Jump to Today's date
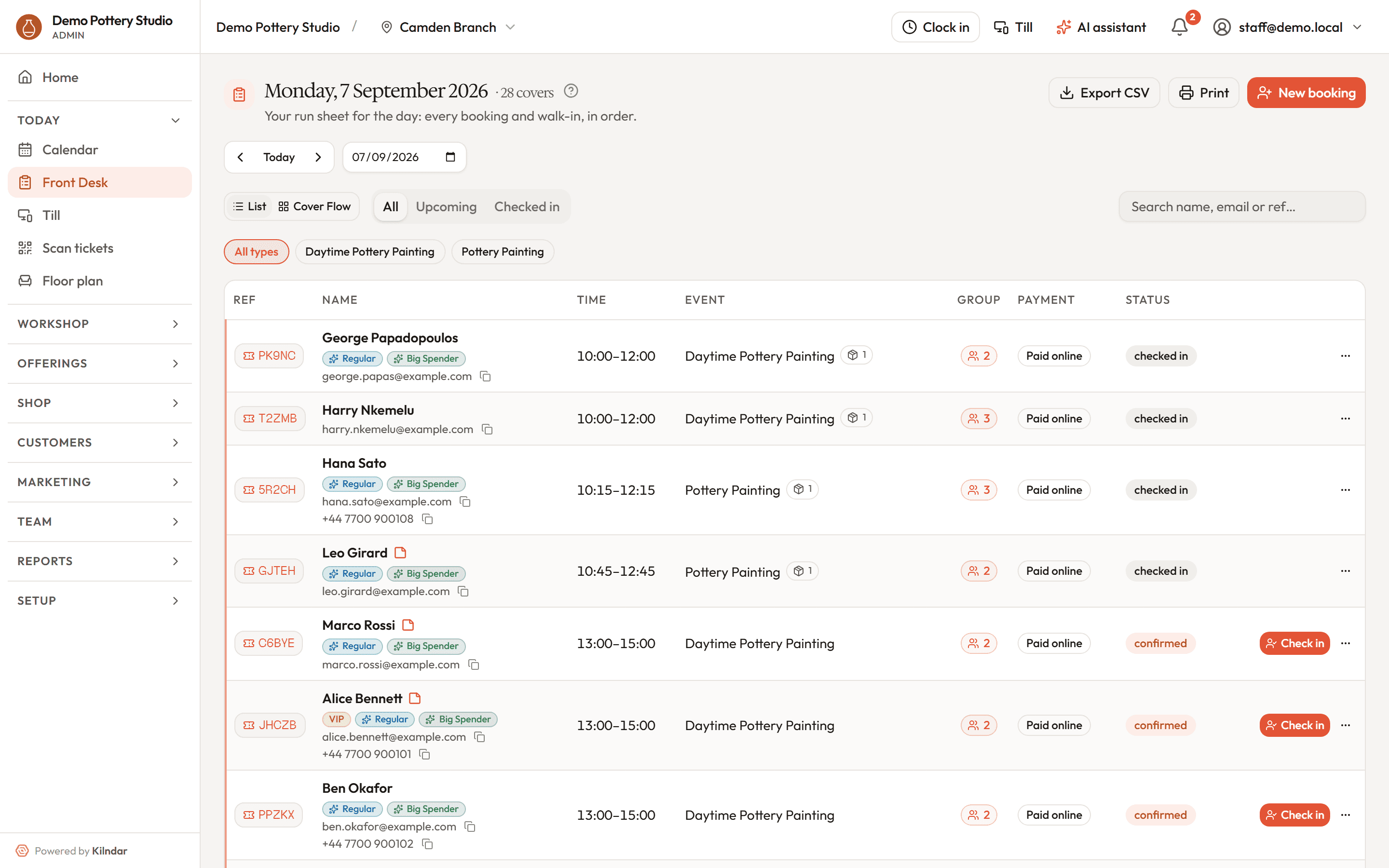Screen dimensions: 1389x868 coord(279,157)
